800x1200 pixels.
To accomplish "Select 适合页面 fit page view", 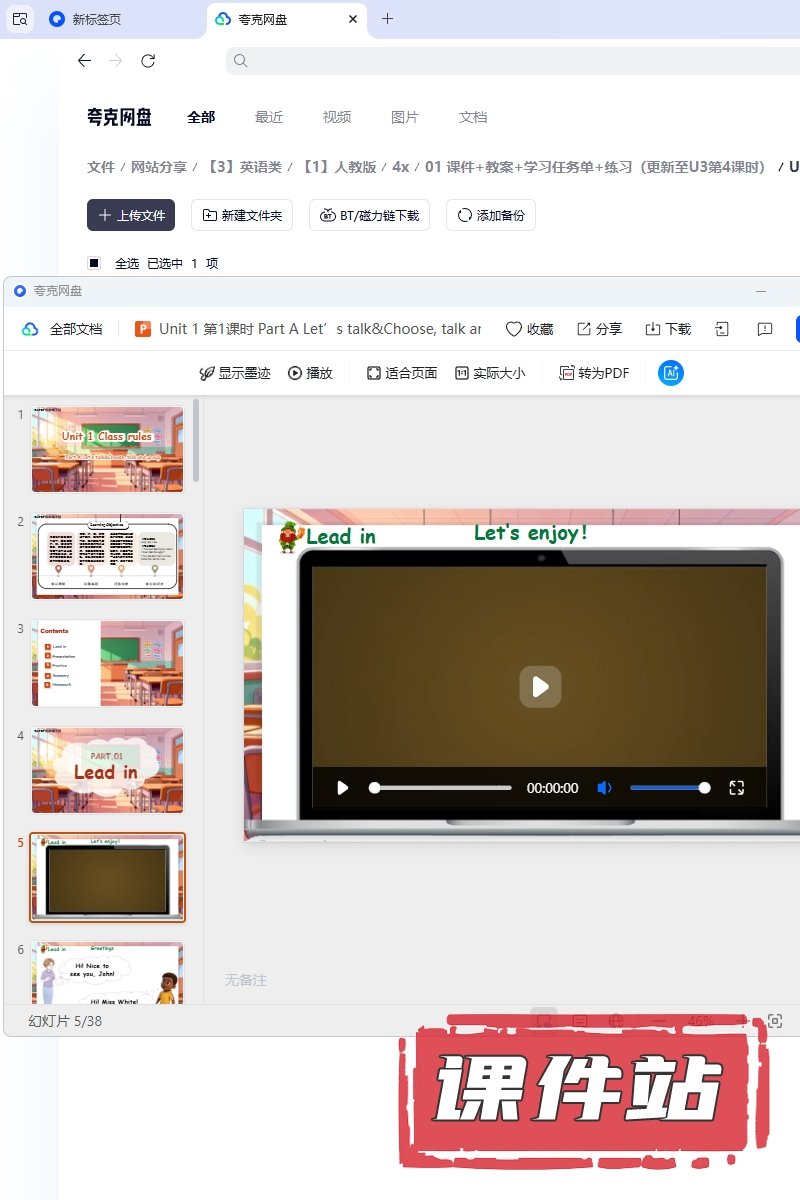I will pos(401,373).
